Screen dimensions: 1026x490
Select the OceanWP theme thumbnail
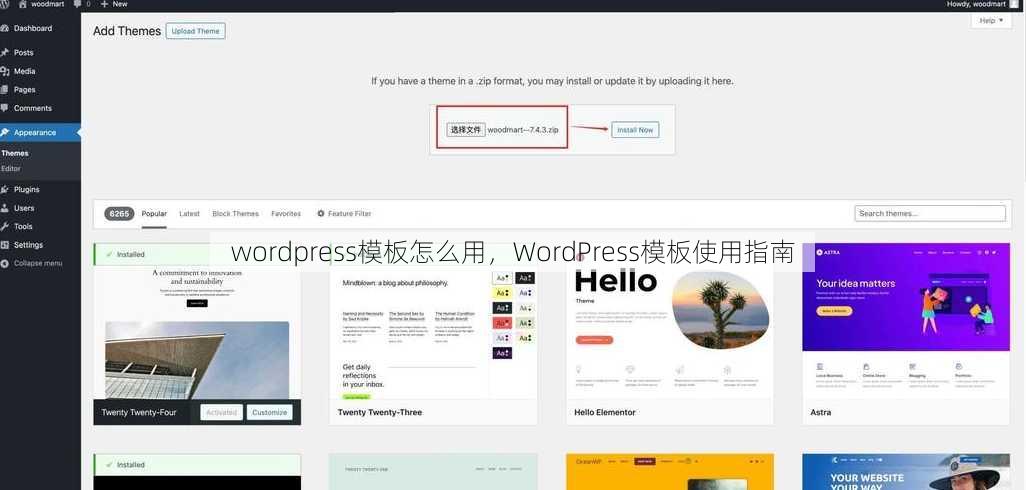(x=669, y=472)
